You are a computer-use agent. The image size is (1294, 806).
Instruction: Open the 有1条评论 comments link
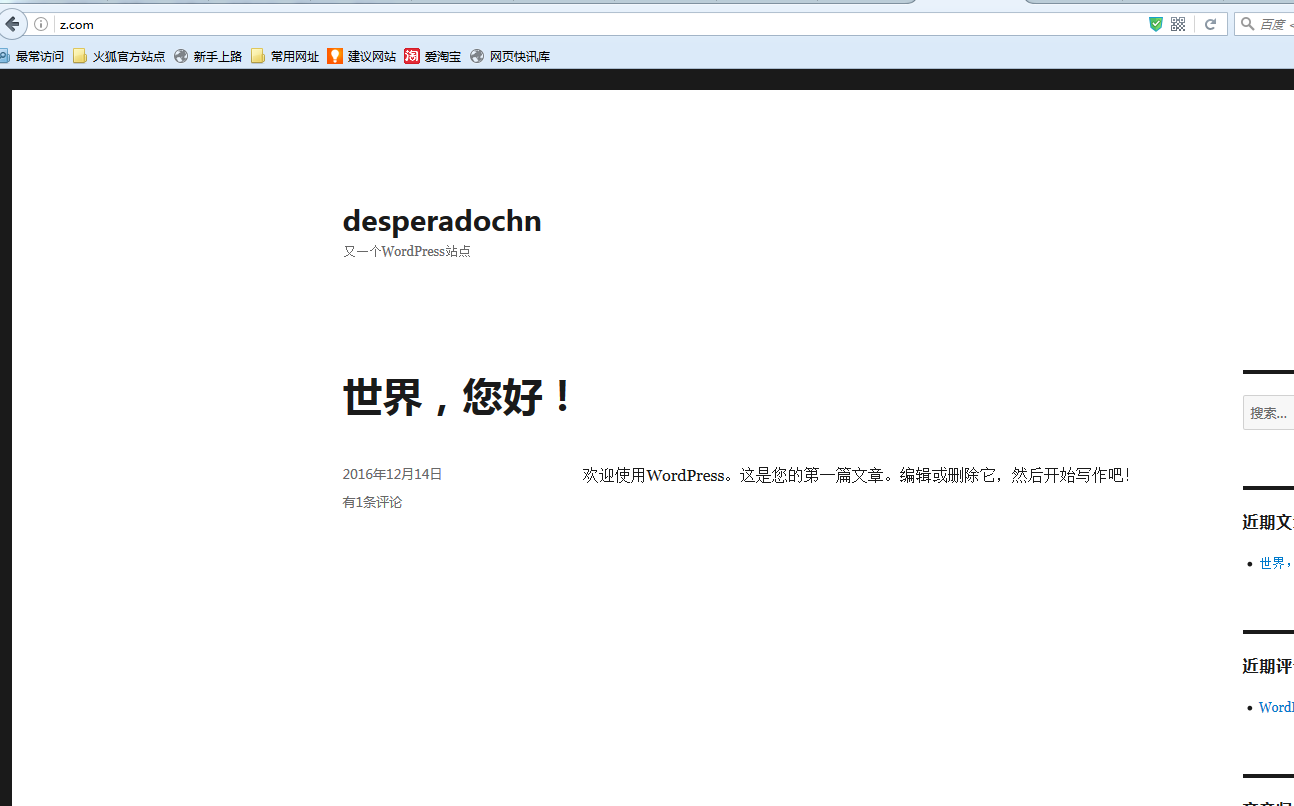tap(372, 502)
